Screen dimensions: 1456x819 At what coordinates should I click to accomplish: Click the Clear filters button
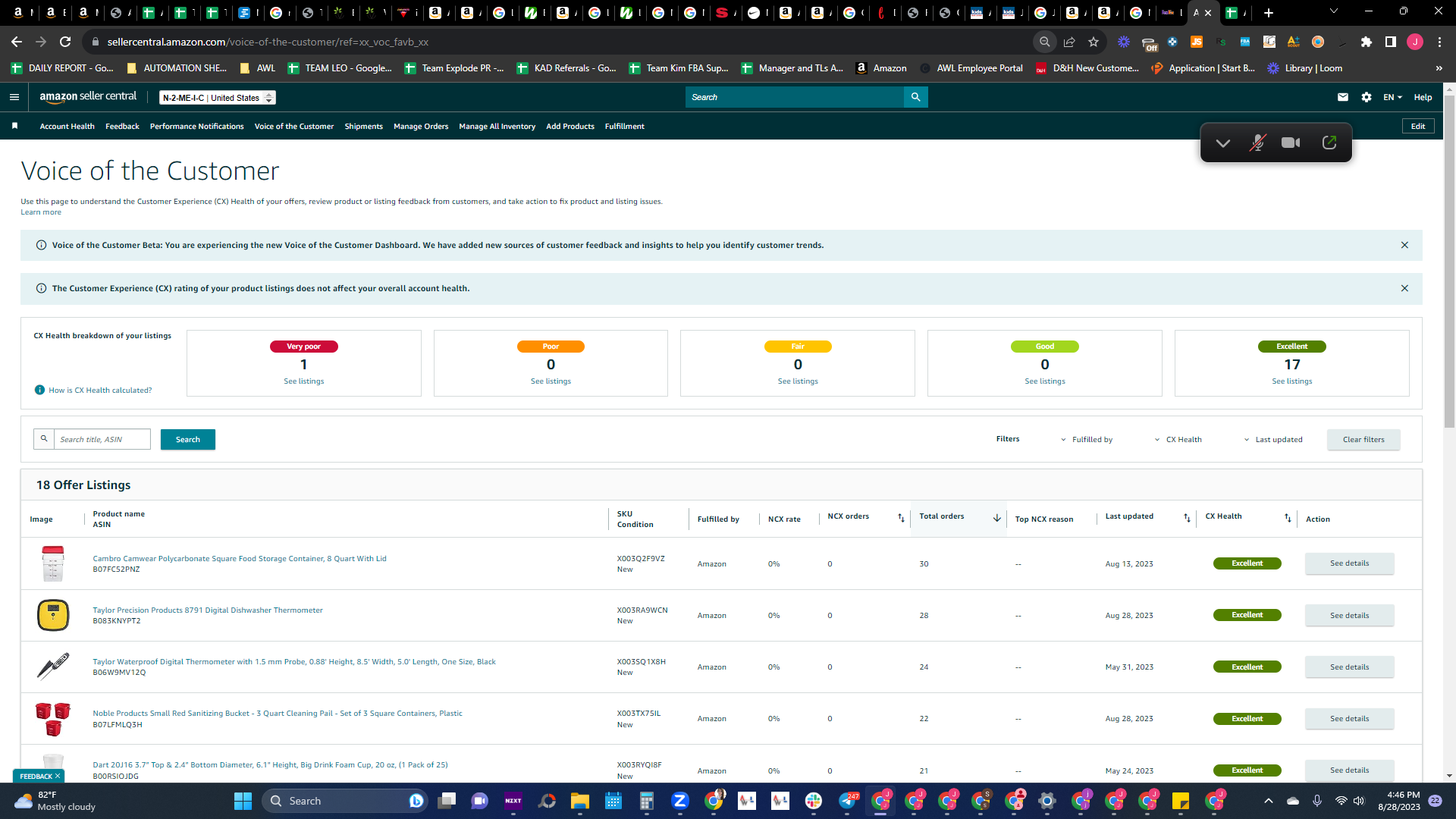tap(1363, 440)
